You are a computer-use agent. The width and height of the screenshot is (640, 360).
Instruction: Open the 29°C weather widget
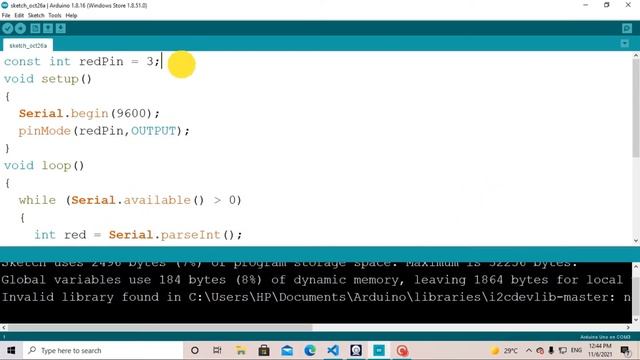[504, 351]
